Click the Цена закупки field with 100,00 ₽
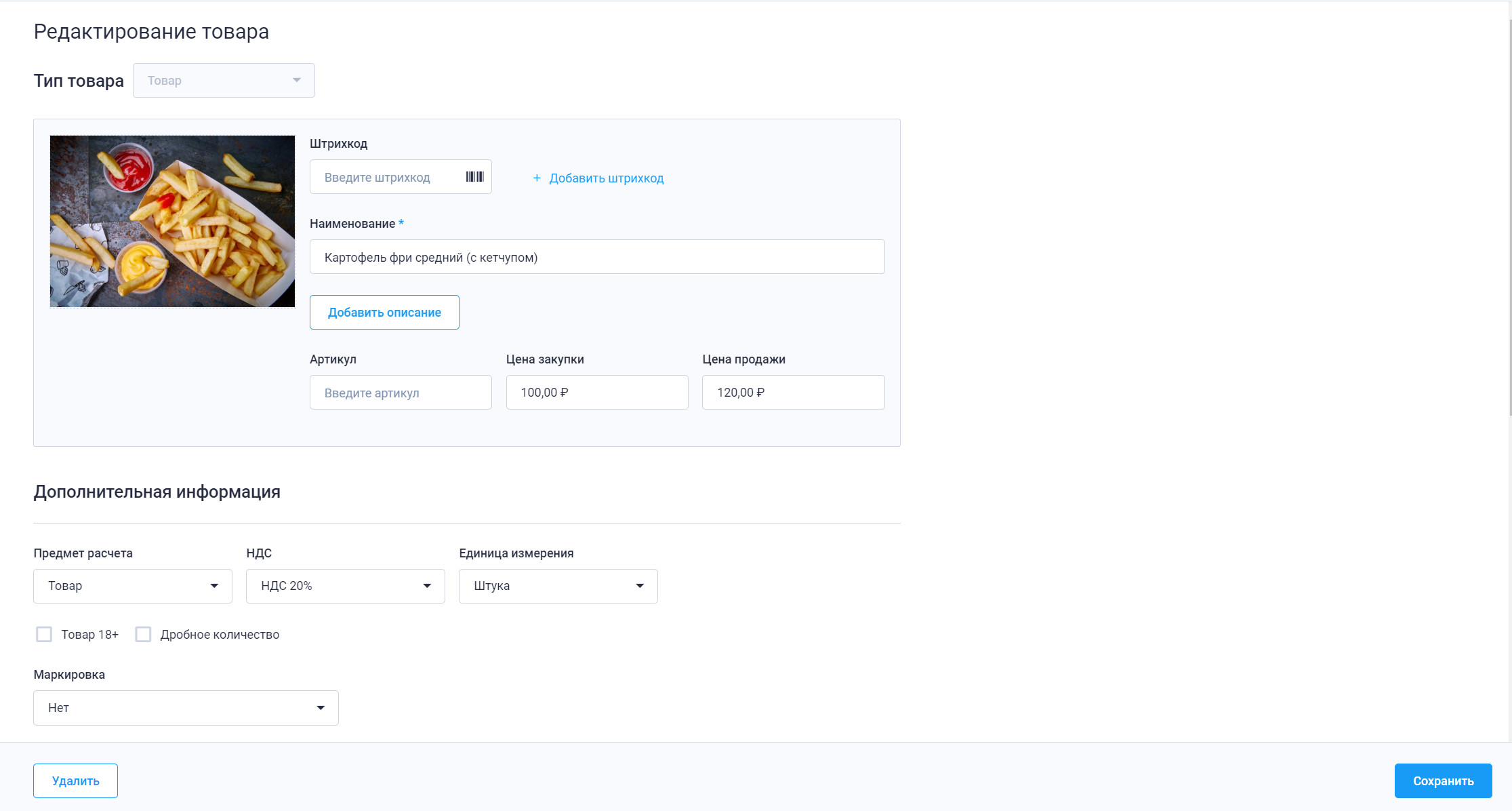The image size is (1512, 811). pyautogui.click(x=596, y=393)
